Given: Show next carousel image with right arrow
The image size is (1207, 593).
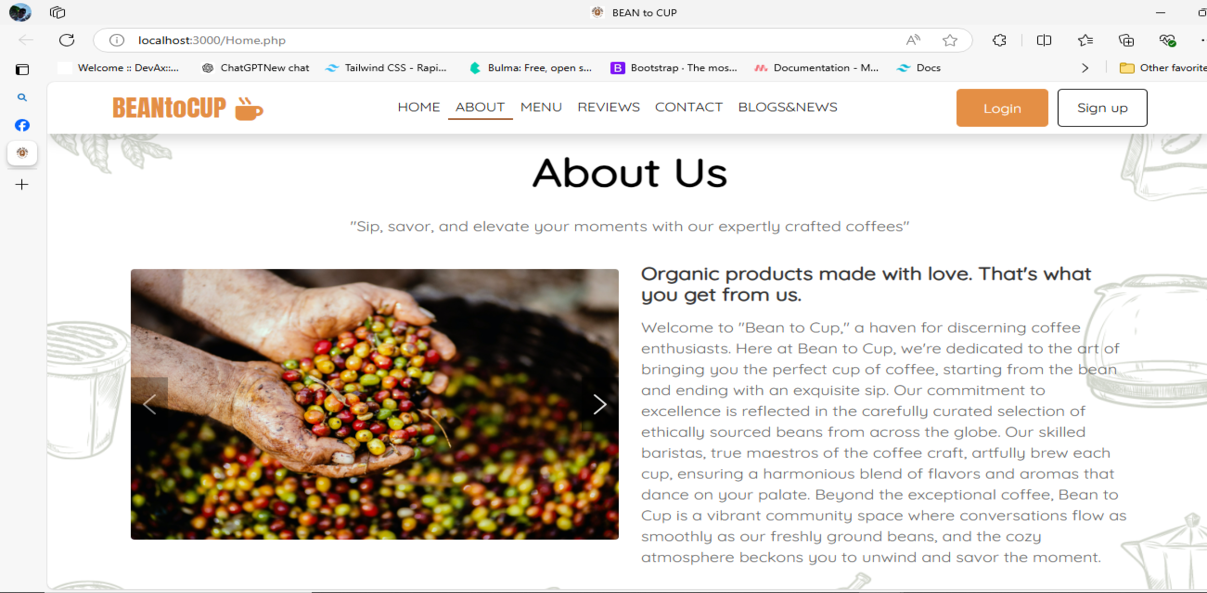Looking at the screenshot, I should [599, 404].
